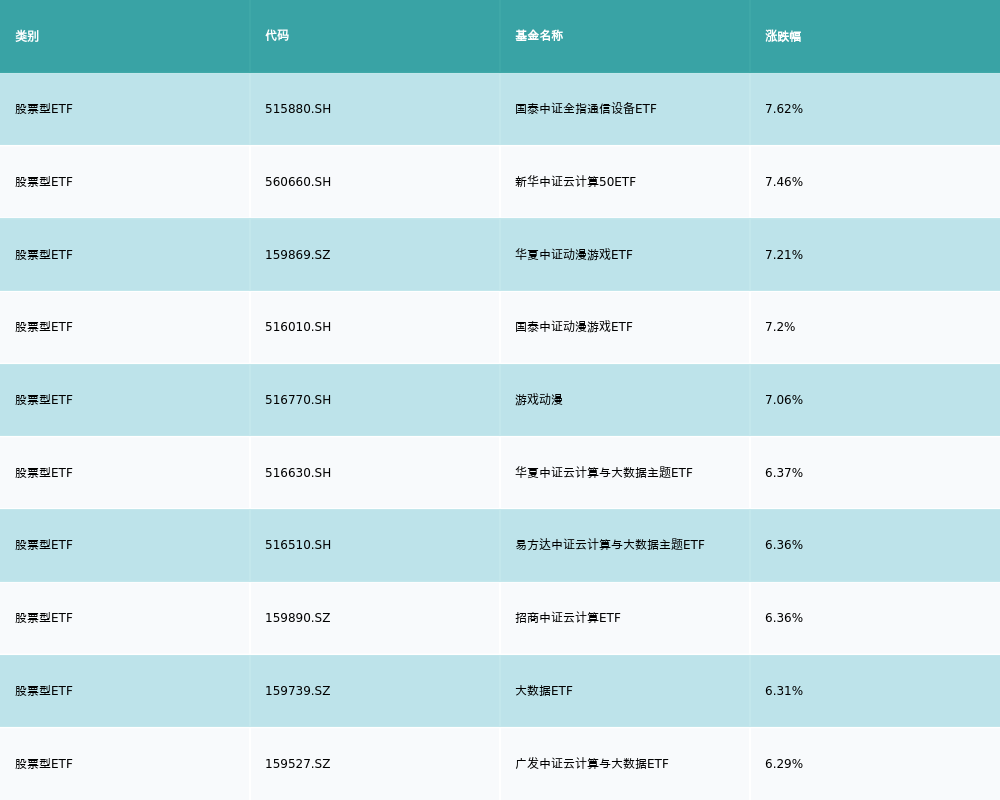Select code 560660.SH
Image resolution: width=1000 pixels, height=800 pixels.
click(298, 182)
